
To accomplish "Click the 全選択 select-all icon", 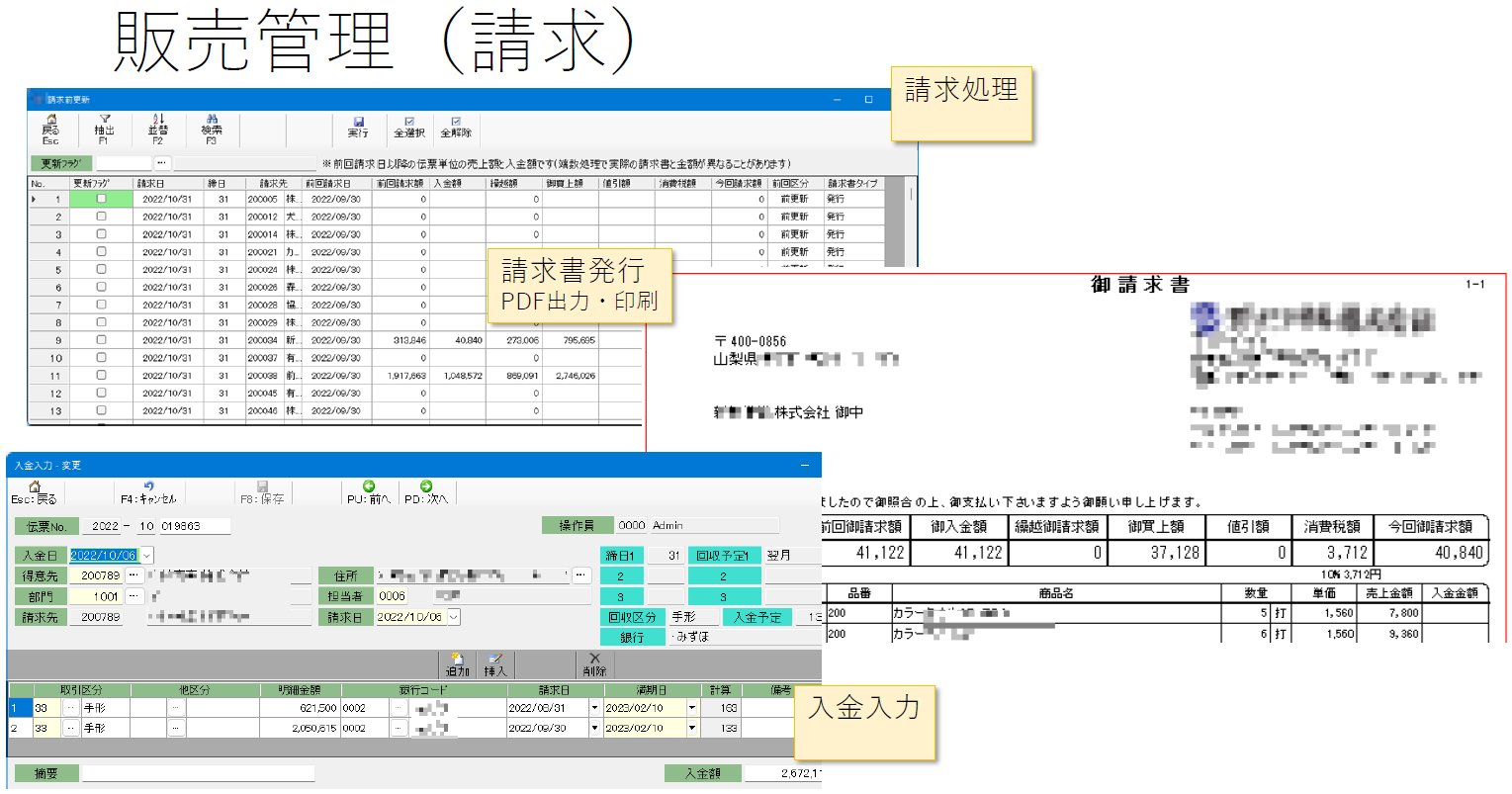I will click(x=409, y=127).
